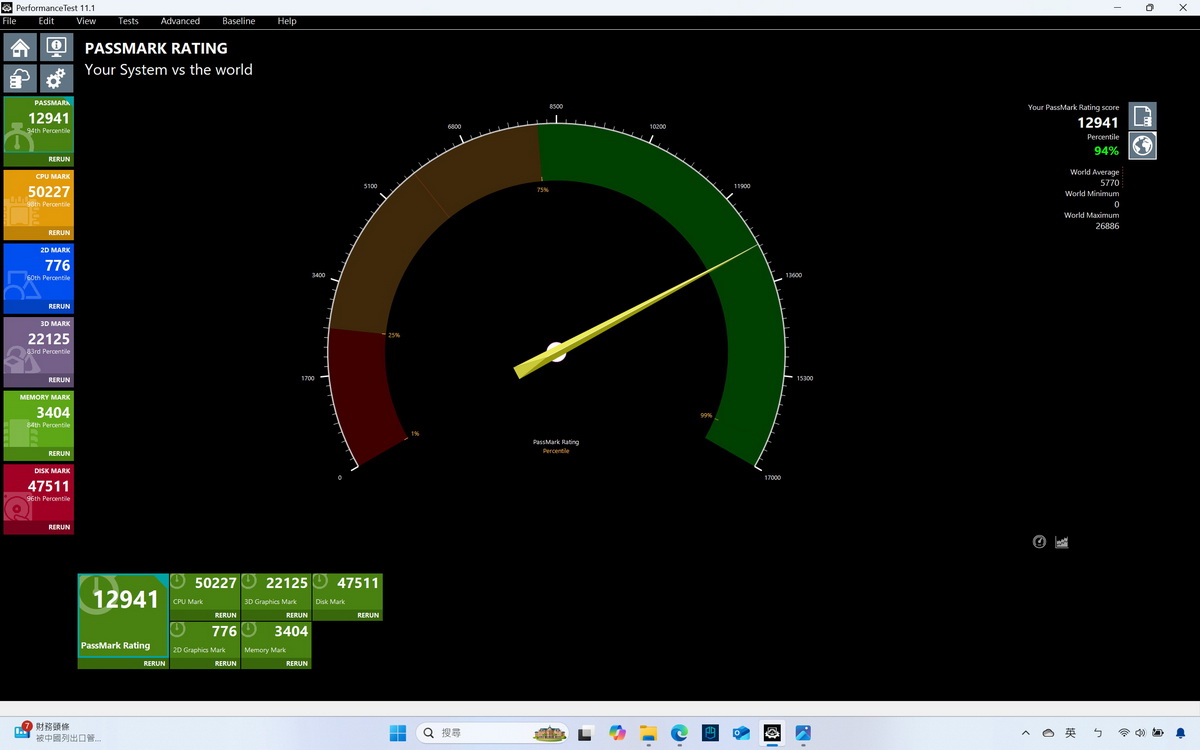Select the 3D Mark sidebar tile
This screenshot has width=1200, height=750.
pos(38,345)
